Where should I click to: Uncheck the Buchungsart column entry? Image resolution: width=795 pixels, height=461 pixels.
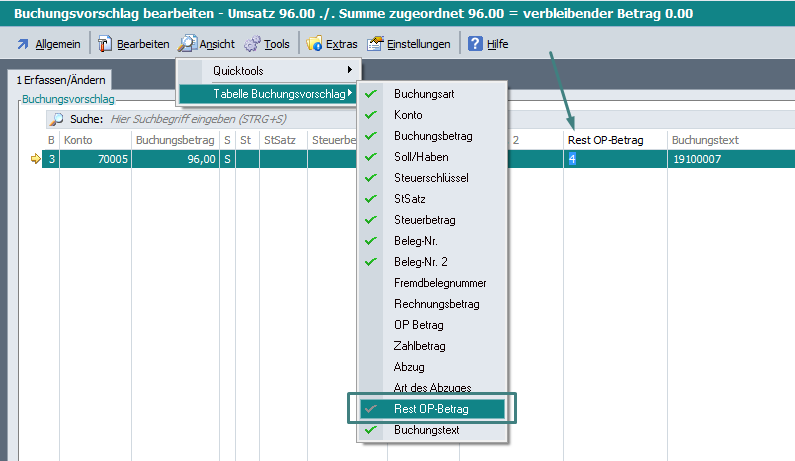tap(424, 93)
